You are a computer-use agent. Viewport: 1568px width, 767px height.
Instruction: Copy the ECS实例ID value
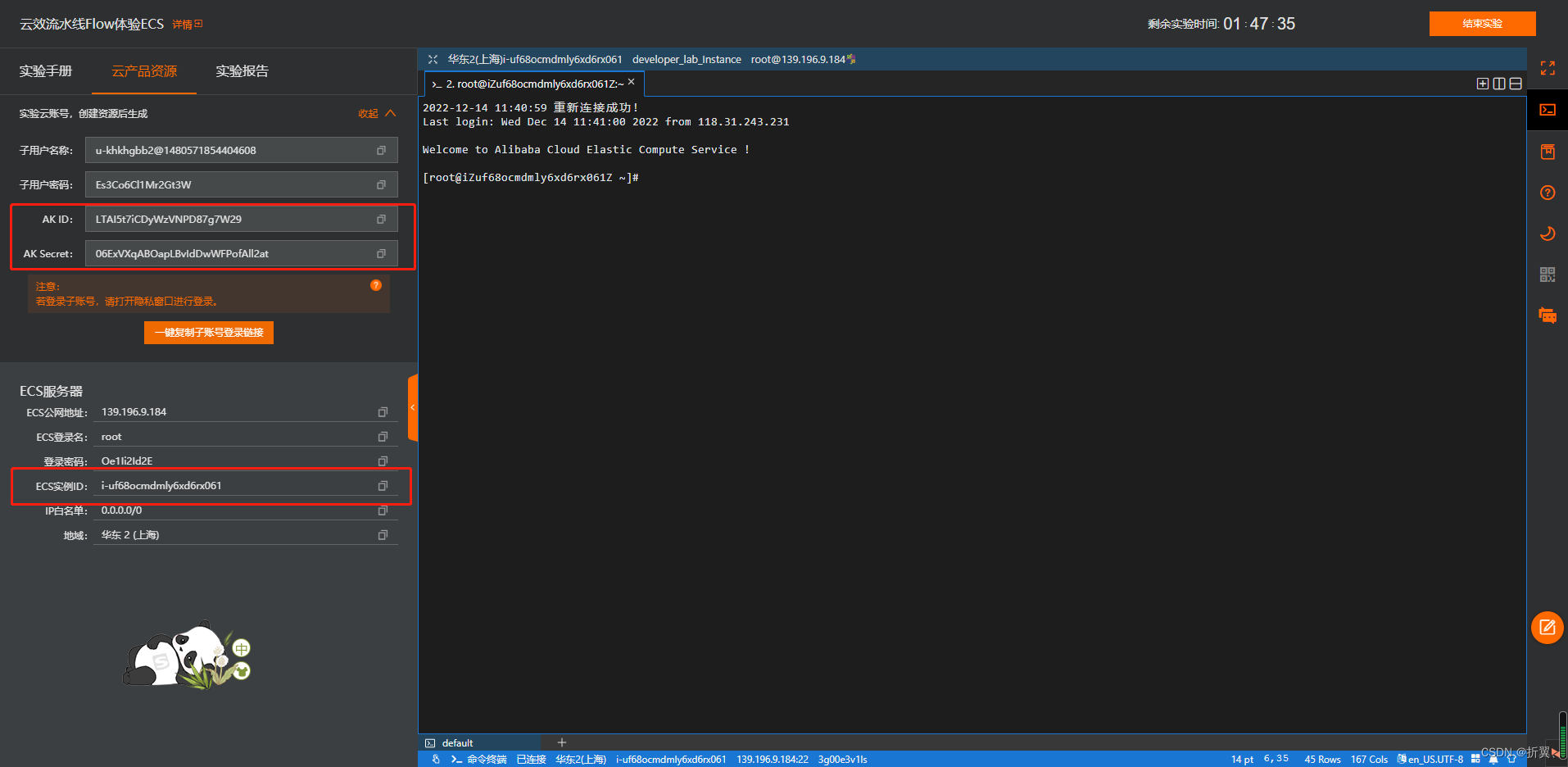[383, 486]
